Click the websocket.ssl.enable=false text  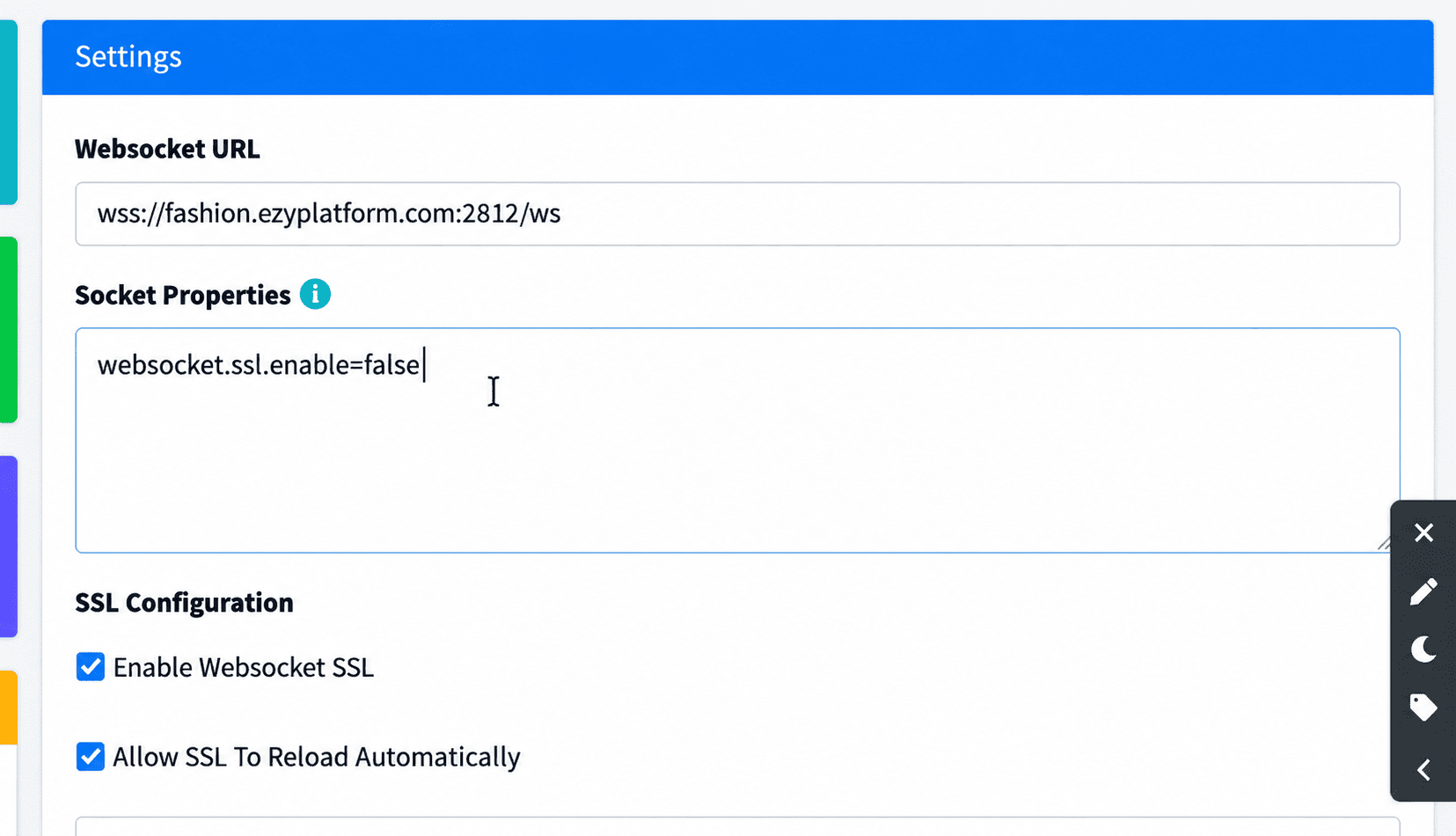pyautogui.click(x=259, y=364)
